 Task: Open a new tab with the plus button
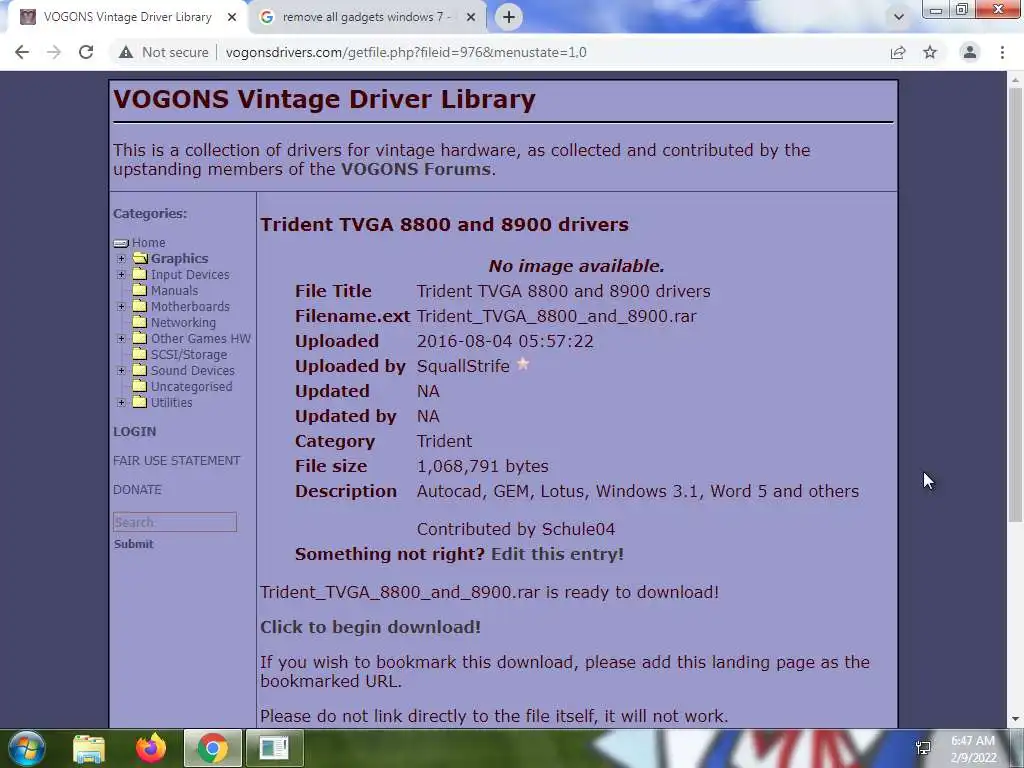tap(509, 17)
